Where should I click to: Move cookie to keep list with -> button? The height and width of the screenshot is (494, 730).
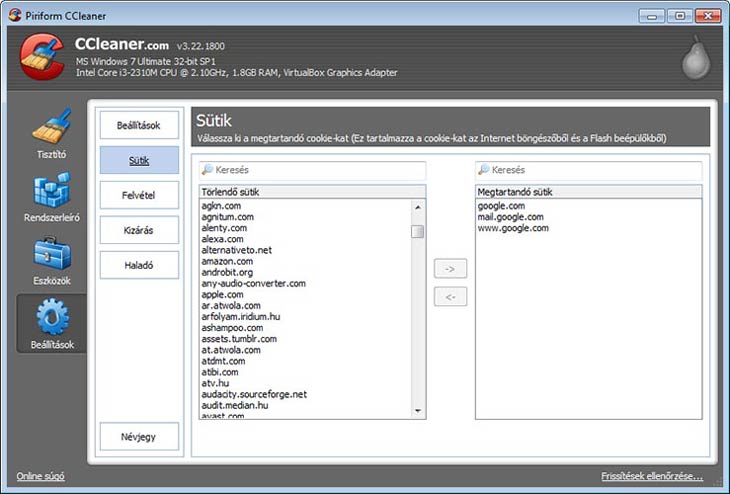[450, 269]
